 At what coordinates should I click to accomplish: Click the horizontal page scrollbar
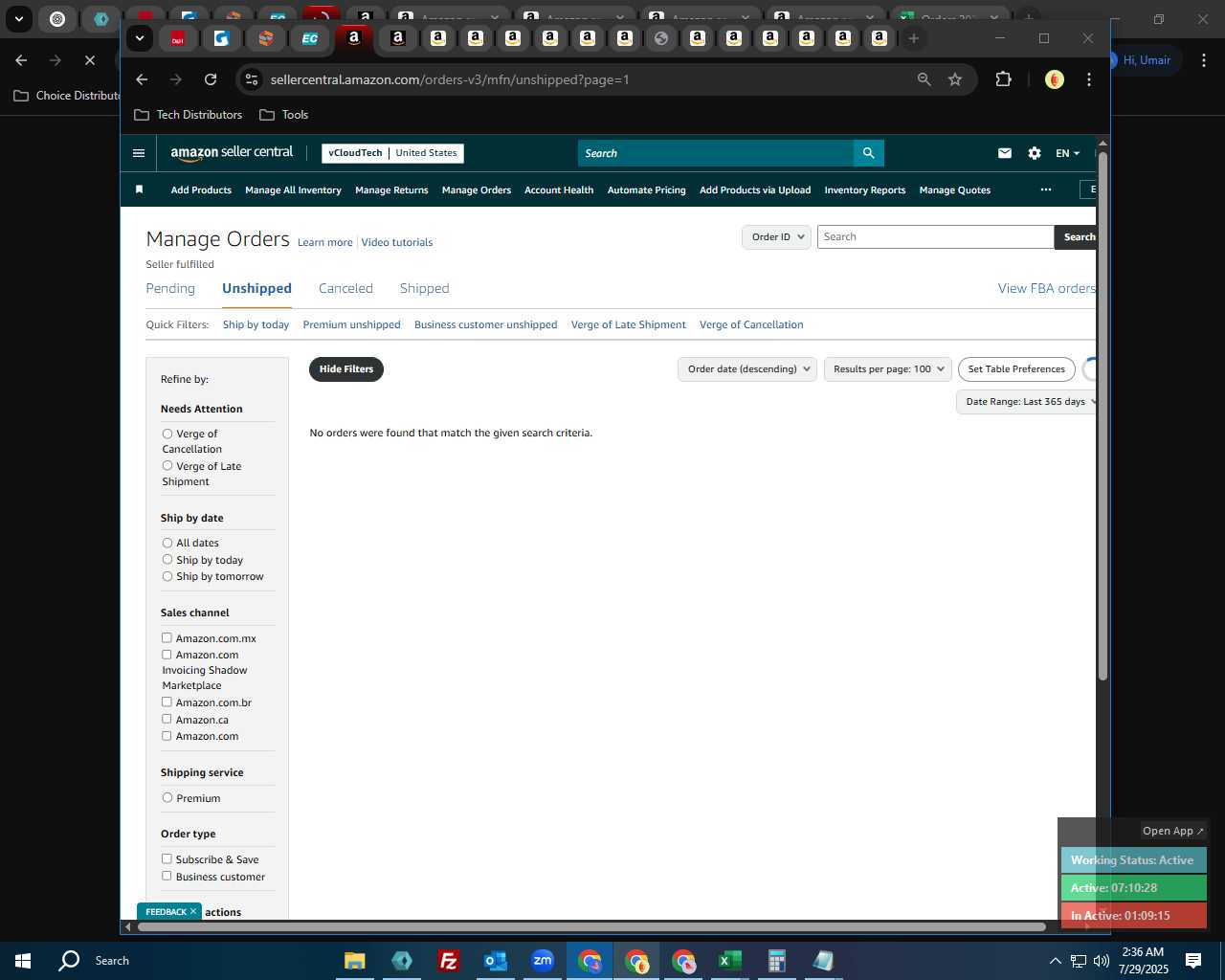pos(591,926)
